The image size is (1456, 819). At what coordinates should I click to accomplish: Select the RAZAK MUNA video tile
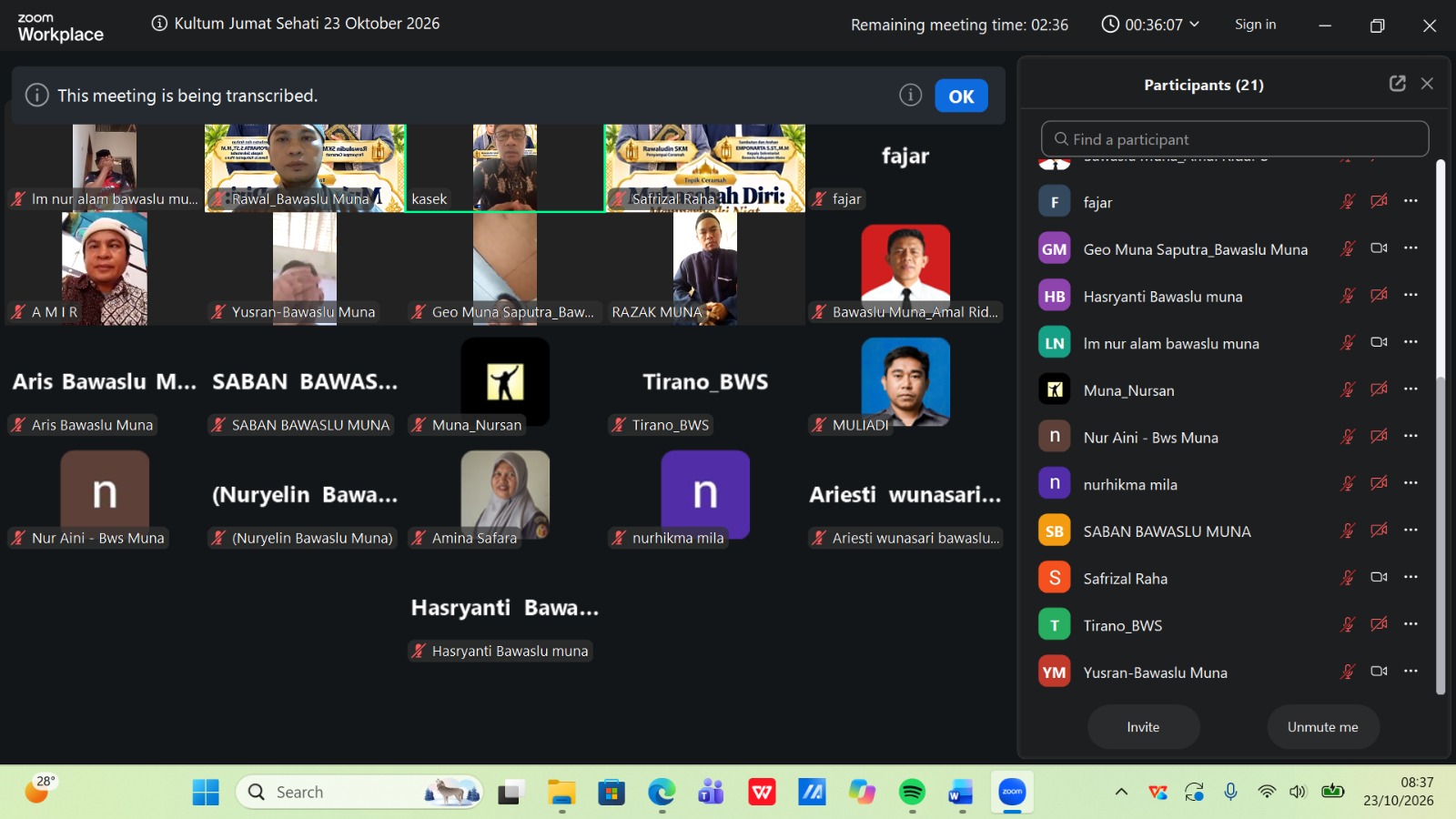[x=705, y=268]
